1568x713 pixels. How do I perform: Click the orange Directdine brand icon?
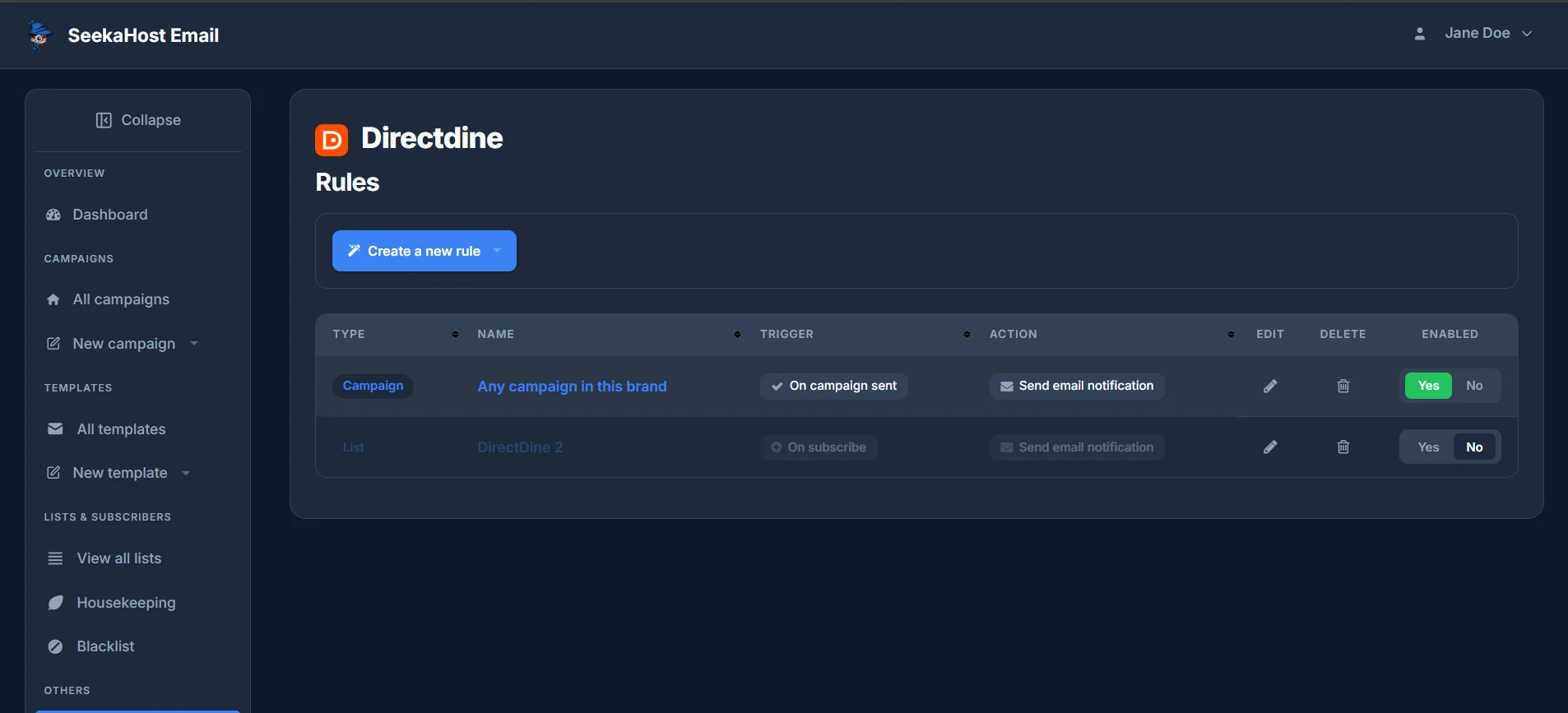[x=332, y=140]
